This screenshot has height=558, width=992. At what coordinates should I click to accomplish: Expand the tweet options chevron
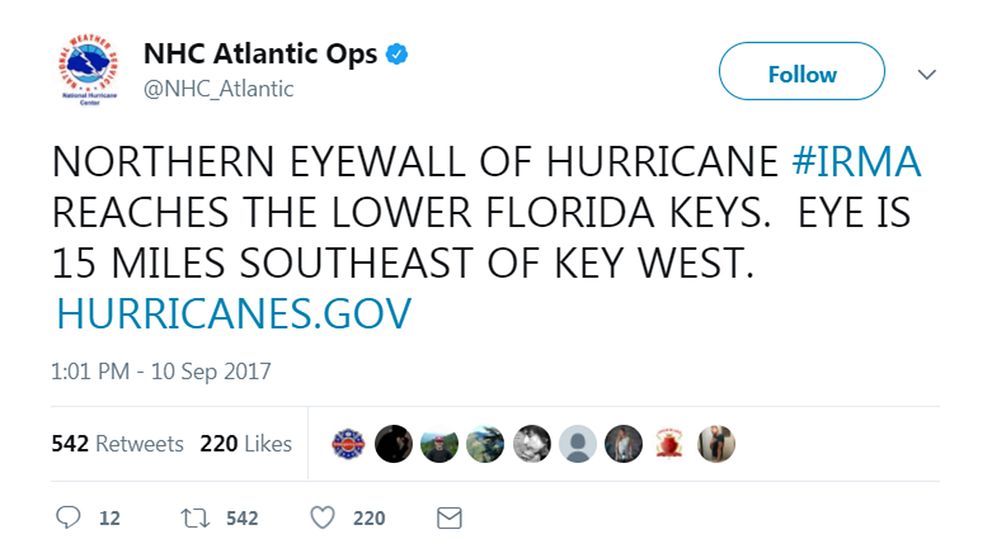point(926,74)
